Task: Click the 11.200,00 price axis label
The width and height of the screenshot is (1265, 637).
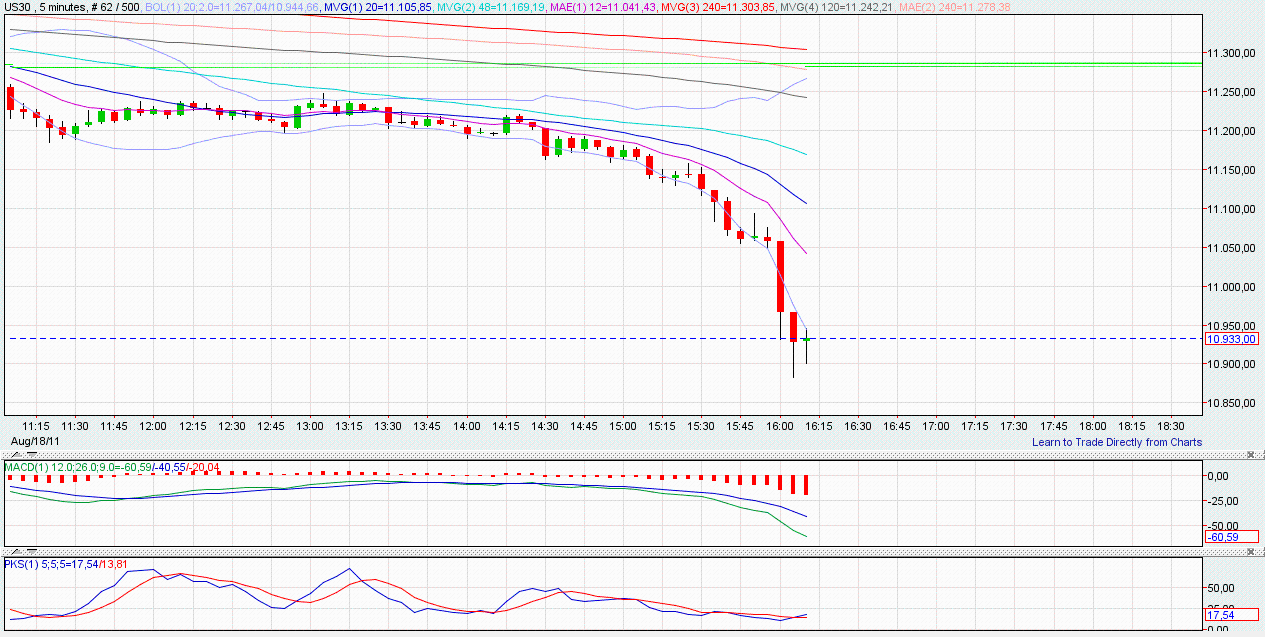Action: coord(1232,131)
